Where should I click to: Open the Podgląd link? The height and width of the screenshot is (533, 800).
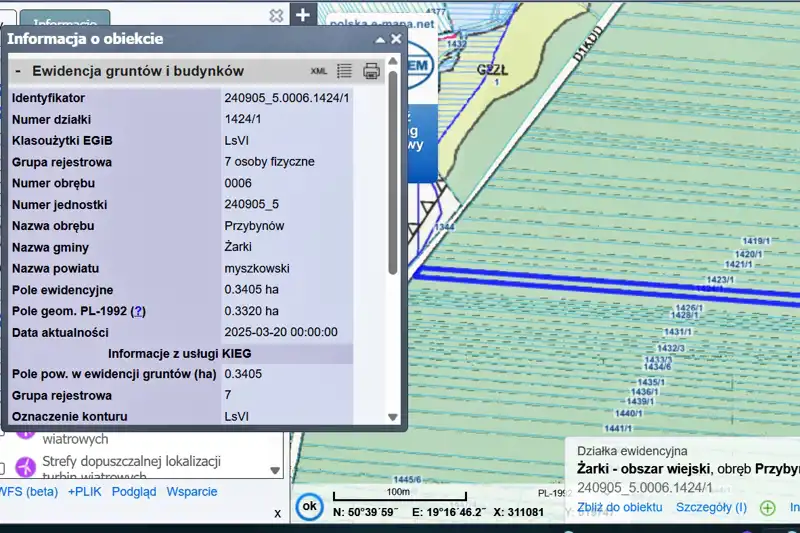[133, 491]
